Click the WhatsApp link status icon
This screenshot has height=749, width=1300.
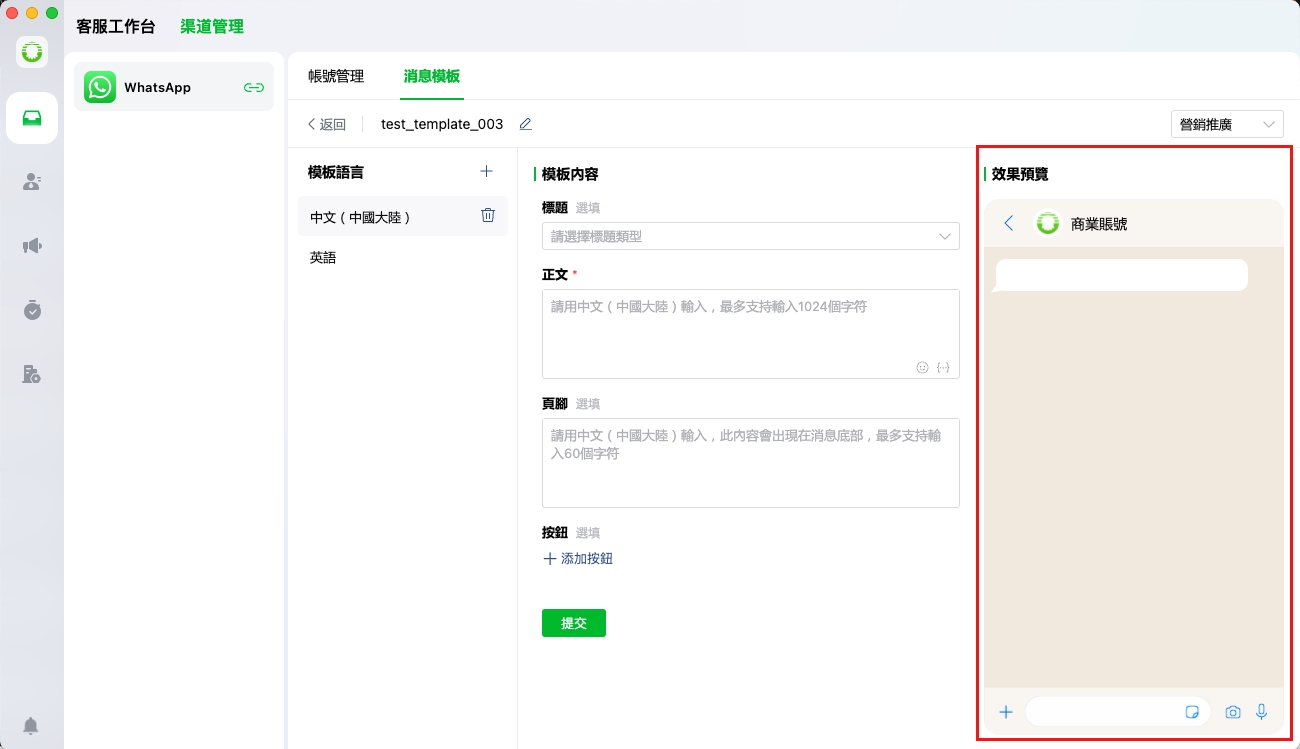pos(254,88)
